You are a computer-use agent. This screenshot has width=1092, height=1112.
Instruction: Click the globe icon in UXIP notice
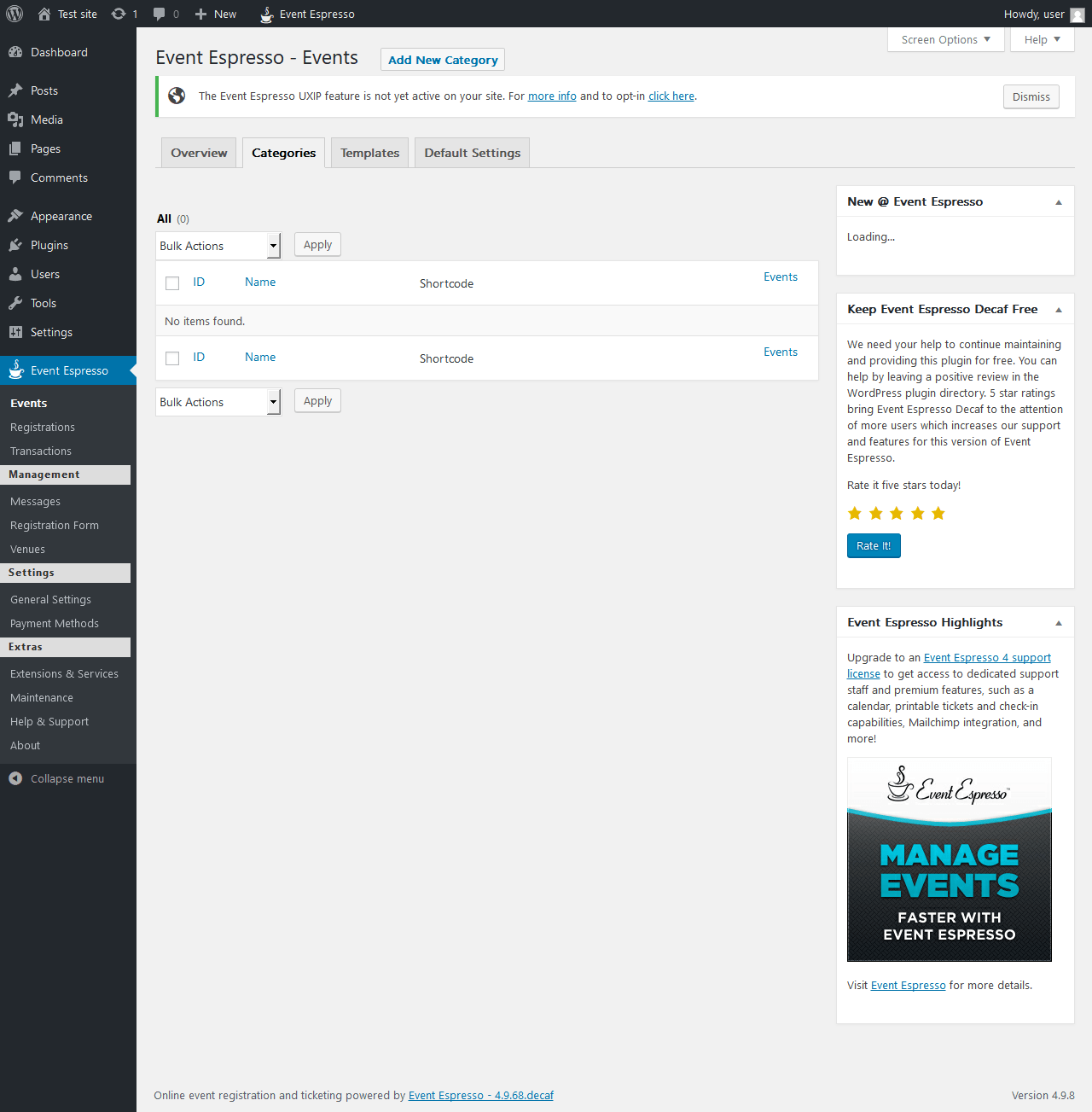pos(177,96)
